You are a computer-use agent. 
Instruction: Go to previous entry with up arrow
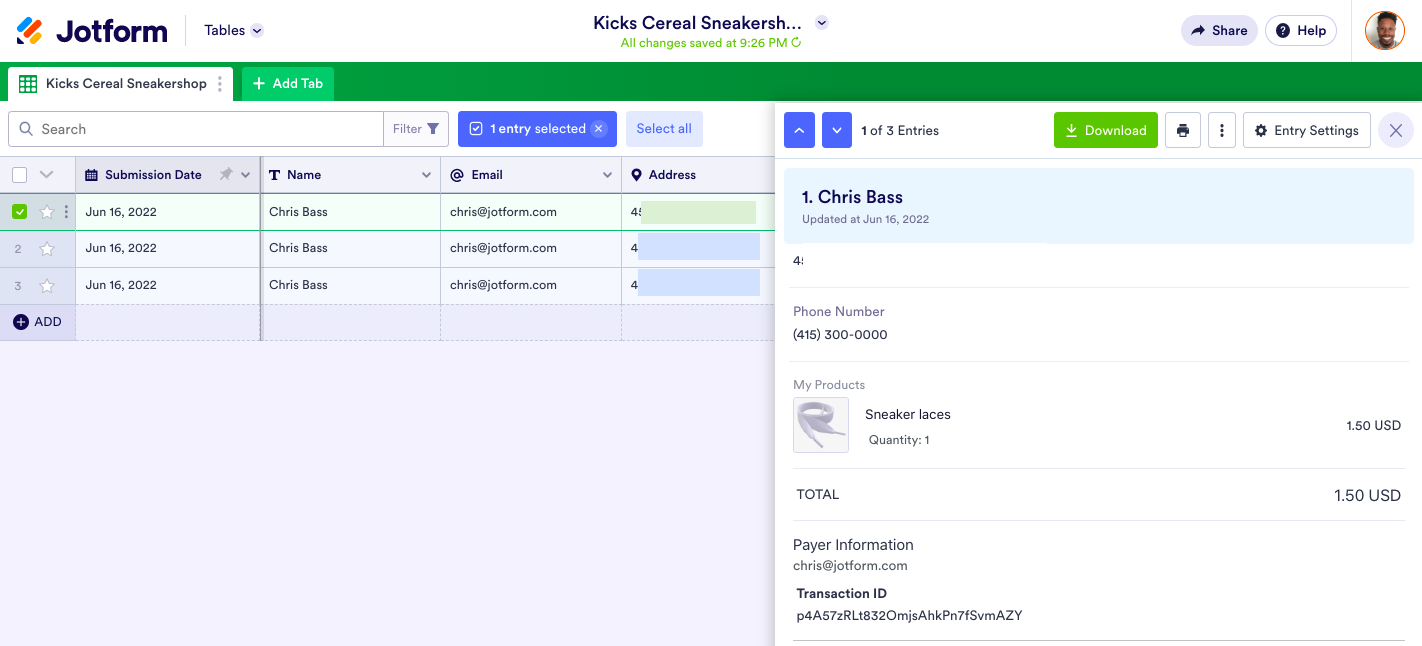tap(799, 130)
